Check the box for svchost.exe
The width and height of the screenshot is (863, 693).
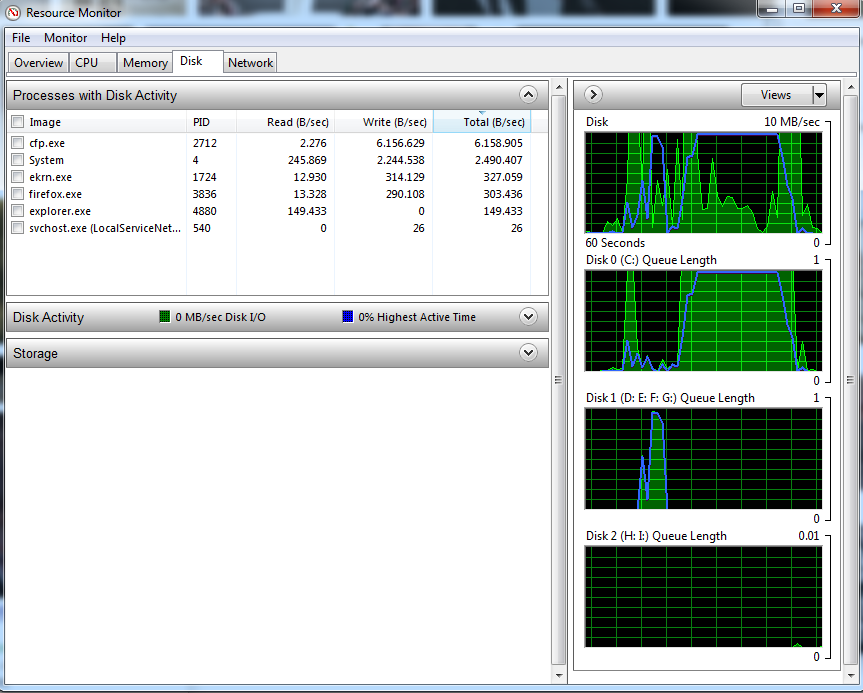(18, 228)
